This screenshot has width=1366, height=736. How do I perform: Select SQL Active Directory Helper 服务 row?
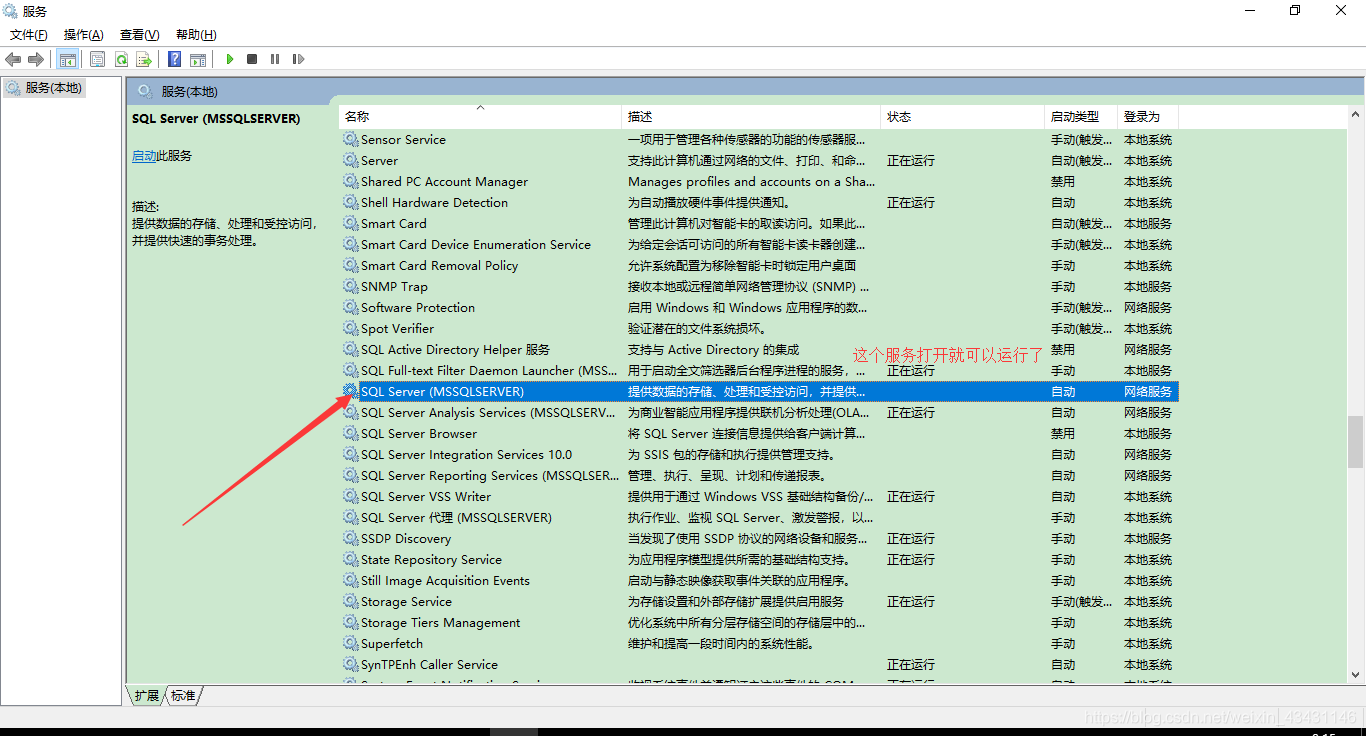click(759, 349)
